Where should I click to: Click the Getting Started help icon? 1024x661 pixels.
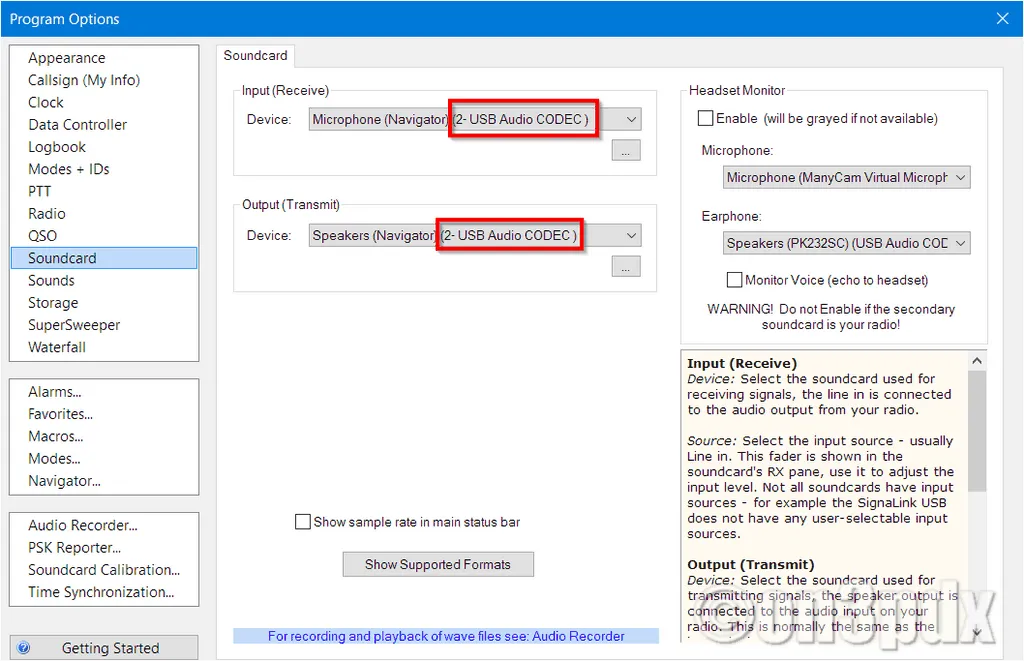[24, 648]
